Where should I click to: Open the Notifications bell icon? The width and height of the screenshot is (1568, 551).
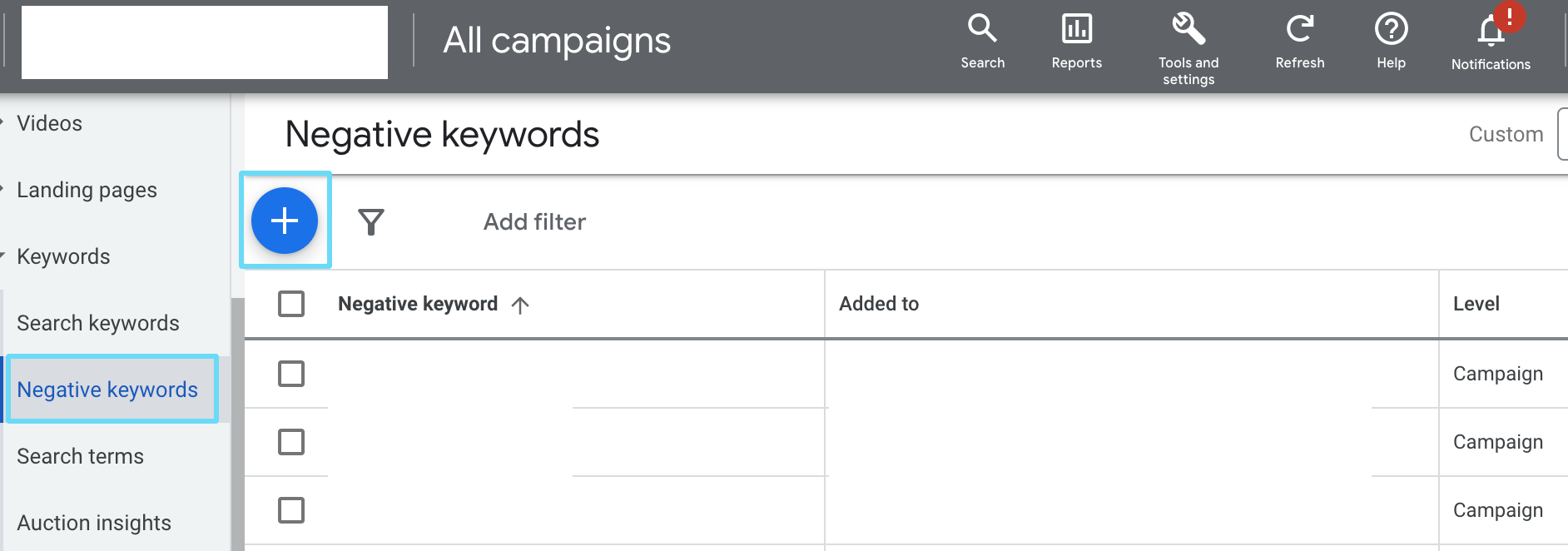click(1491, 32)
